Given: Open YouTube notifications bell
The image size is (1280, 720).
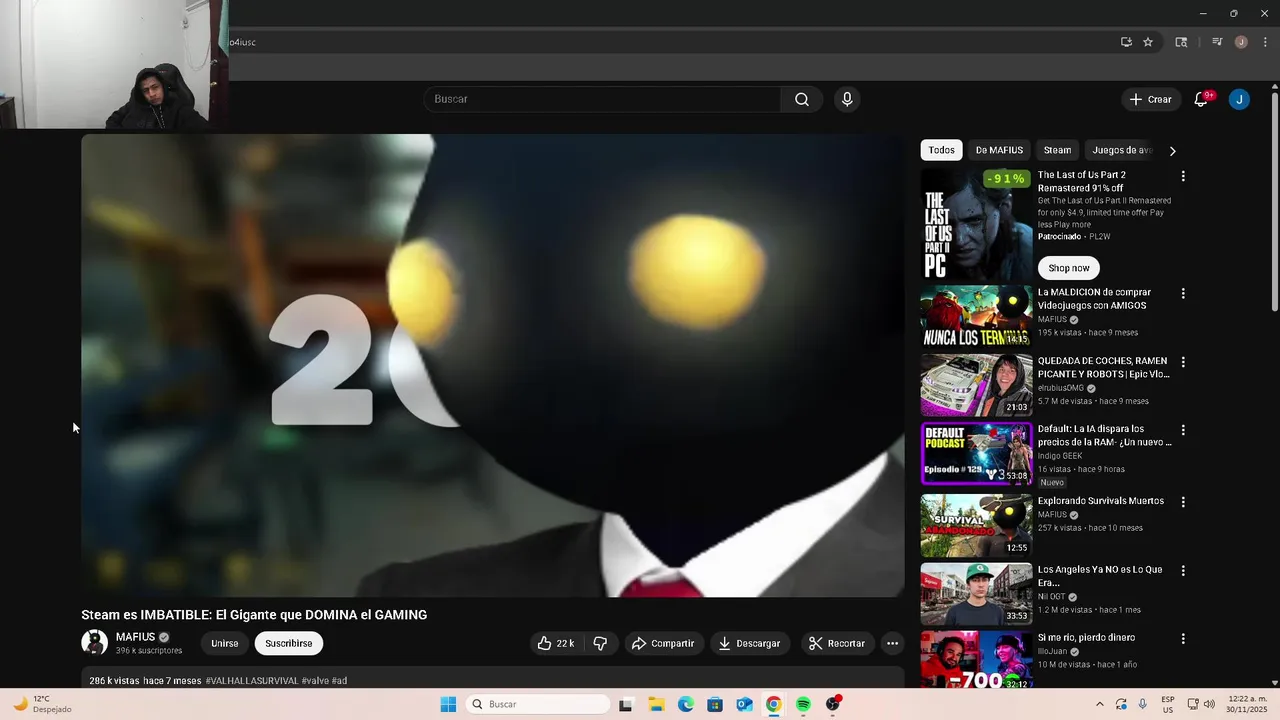Looking at the screenshot, I should (x=1201, y=99).
